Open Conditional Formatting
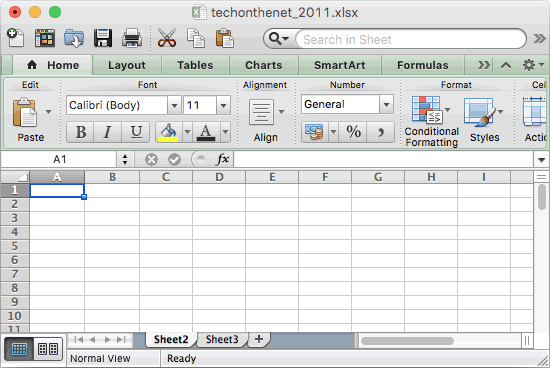The width and height of the screenshot is (550, 368). pos(427,110)
